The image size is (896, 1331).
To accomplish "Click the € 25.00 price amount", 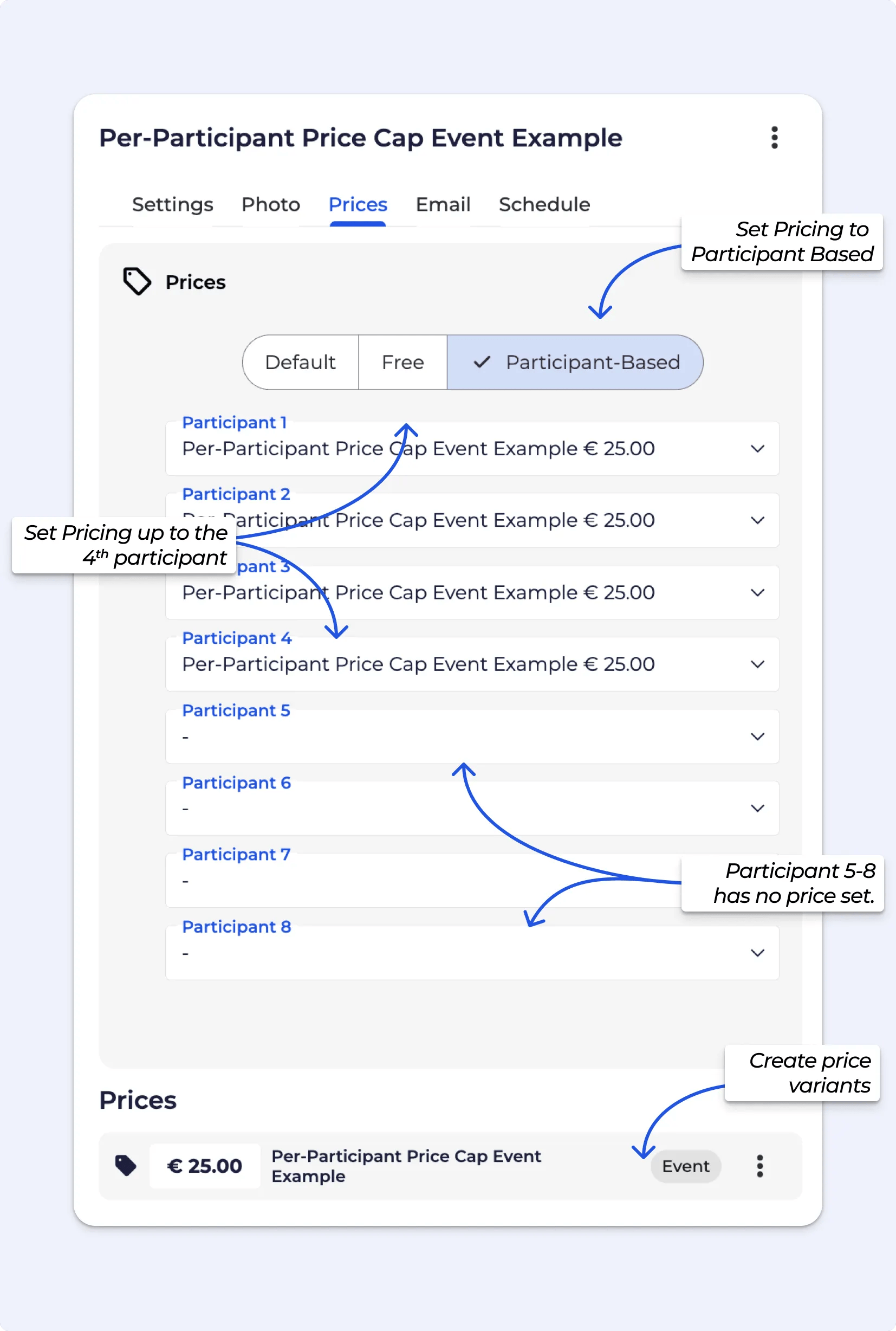I will click(x=205, y=1166).
